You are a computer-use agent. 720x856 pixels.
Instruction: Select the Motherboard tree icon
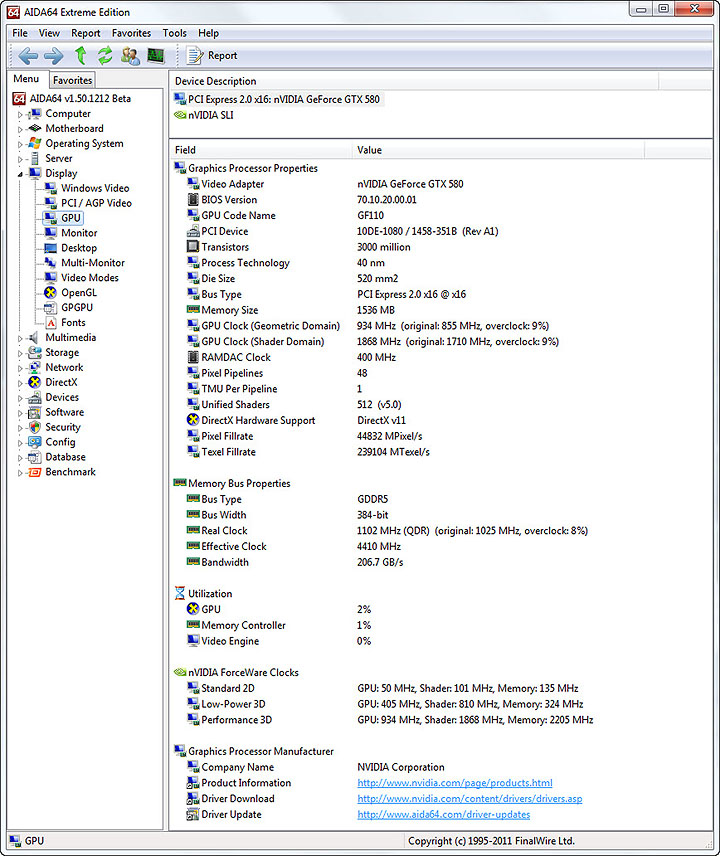35,128
